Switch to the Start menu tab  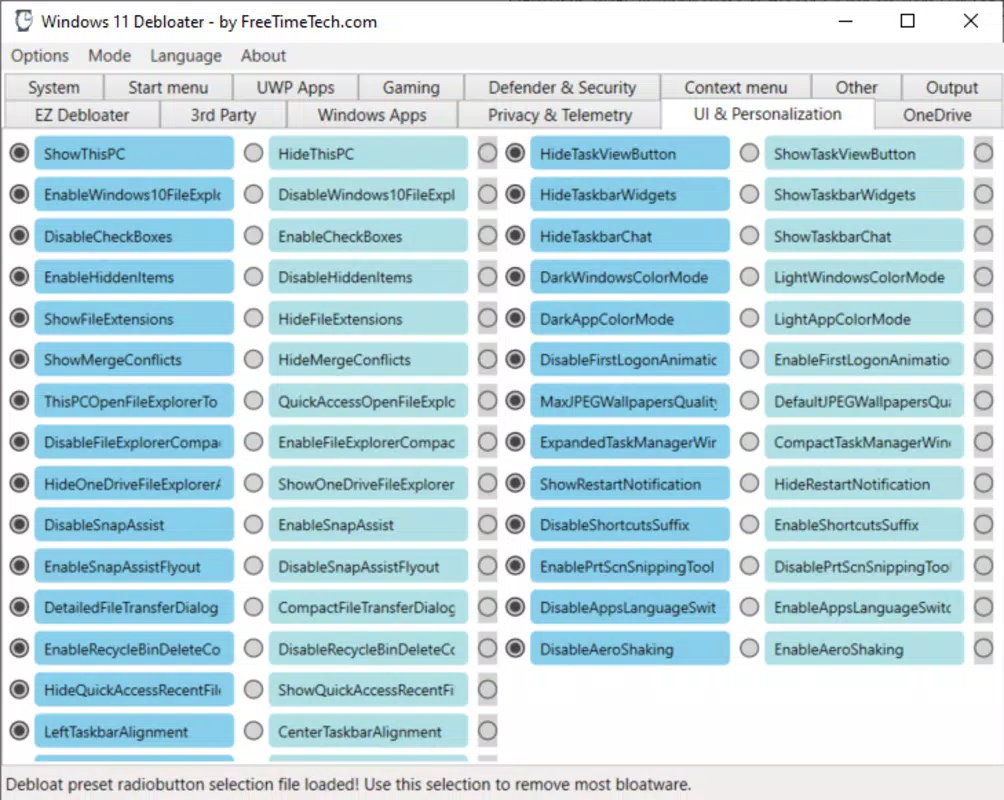[x=168, y=87]
